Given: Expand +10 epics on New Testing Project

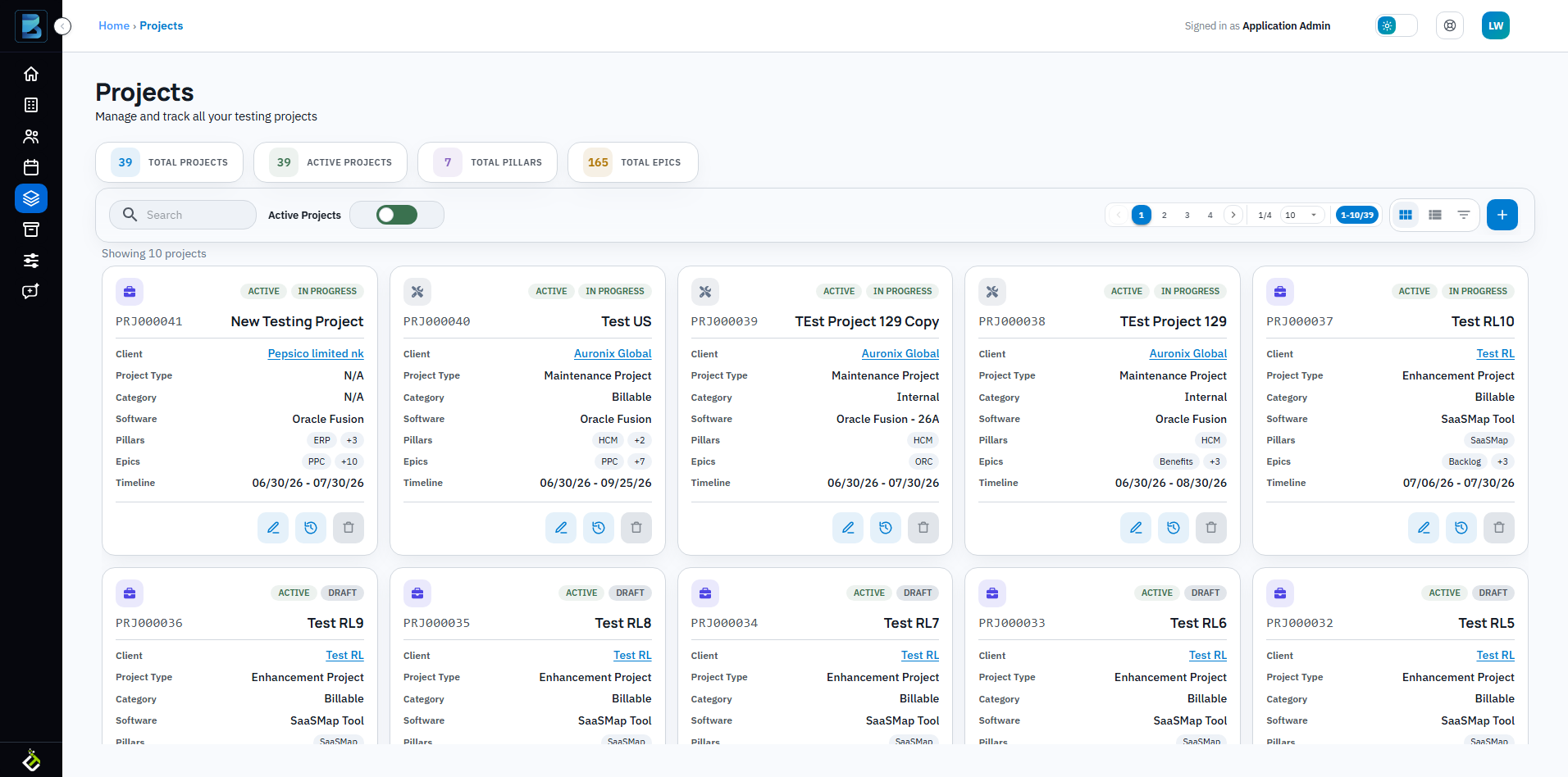Looking at the screenshot, I should 349,461.
